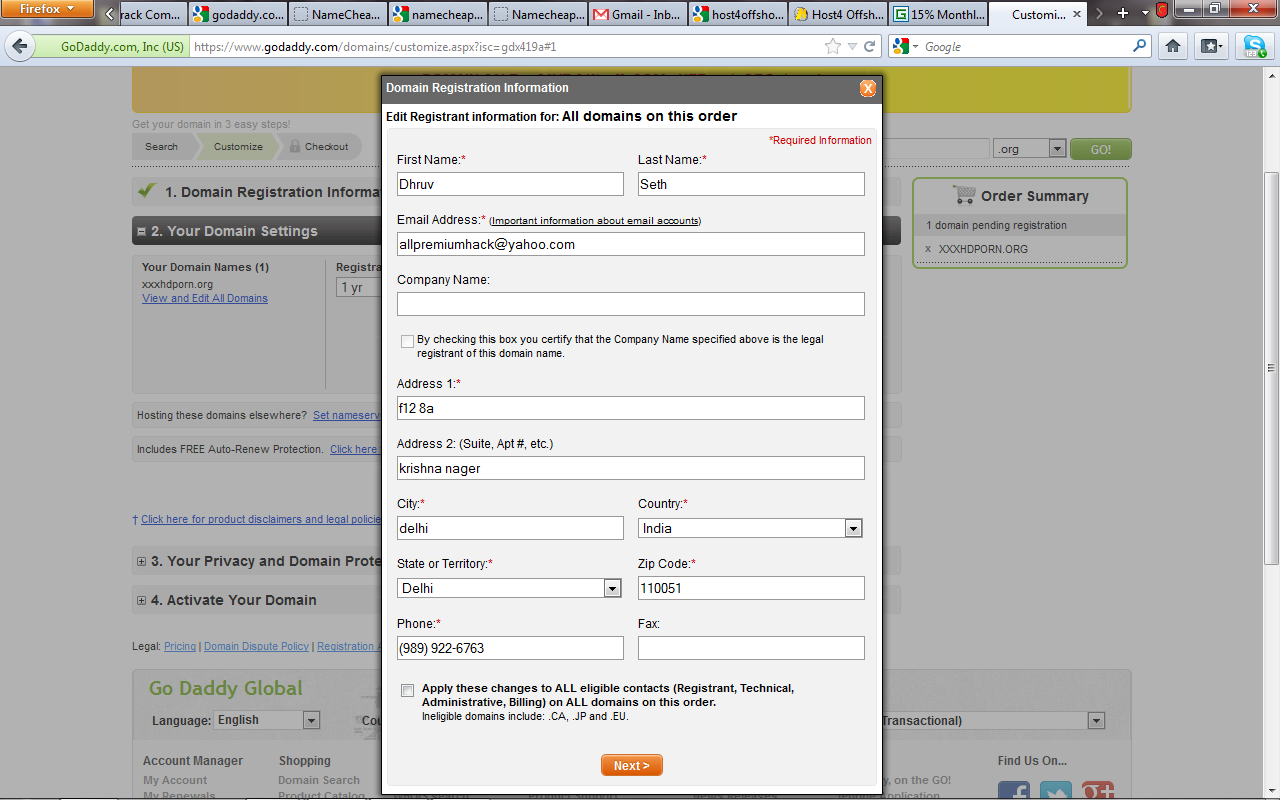Open a new tab with plus icon

(1123, 14)
